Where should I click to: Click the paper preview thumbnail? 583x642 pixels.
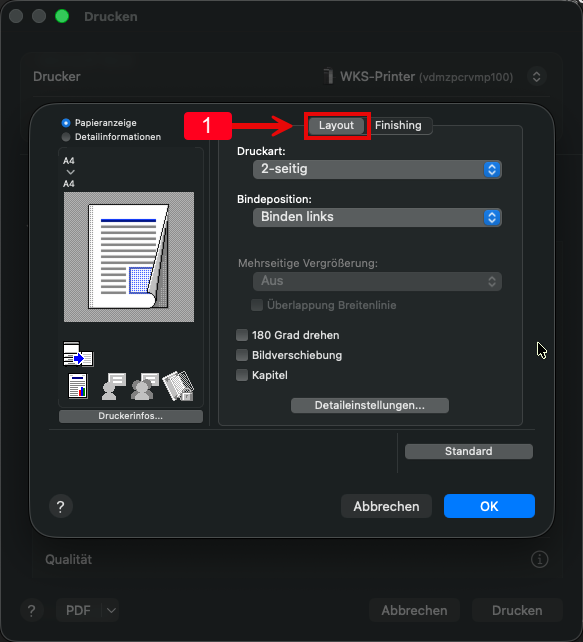point(129,257)
